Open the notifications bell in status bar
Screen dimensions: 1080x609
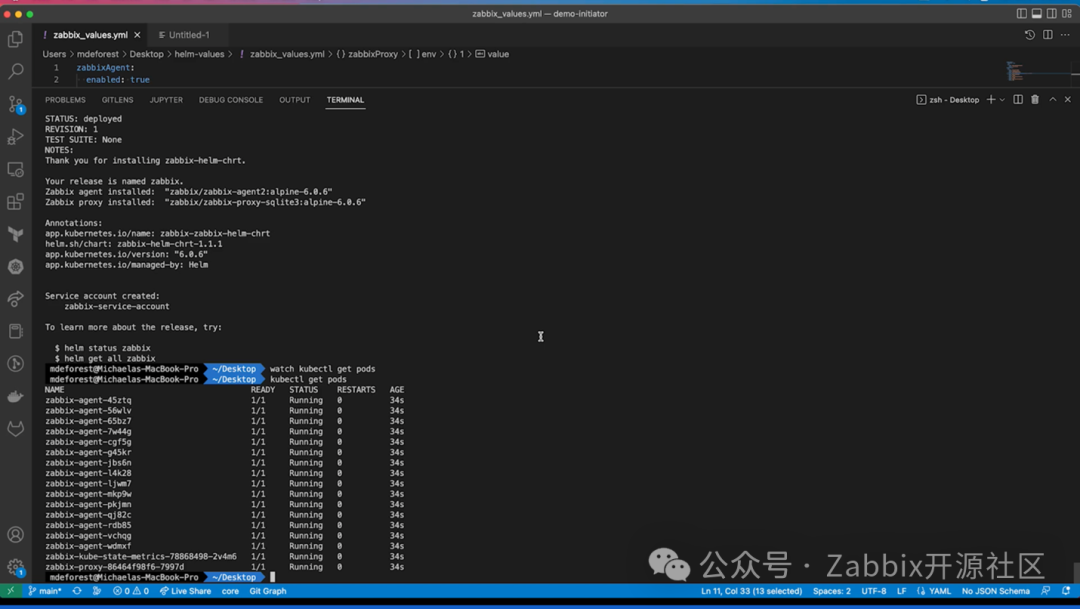1066,591
